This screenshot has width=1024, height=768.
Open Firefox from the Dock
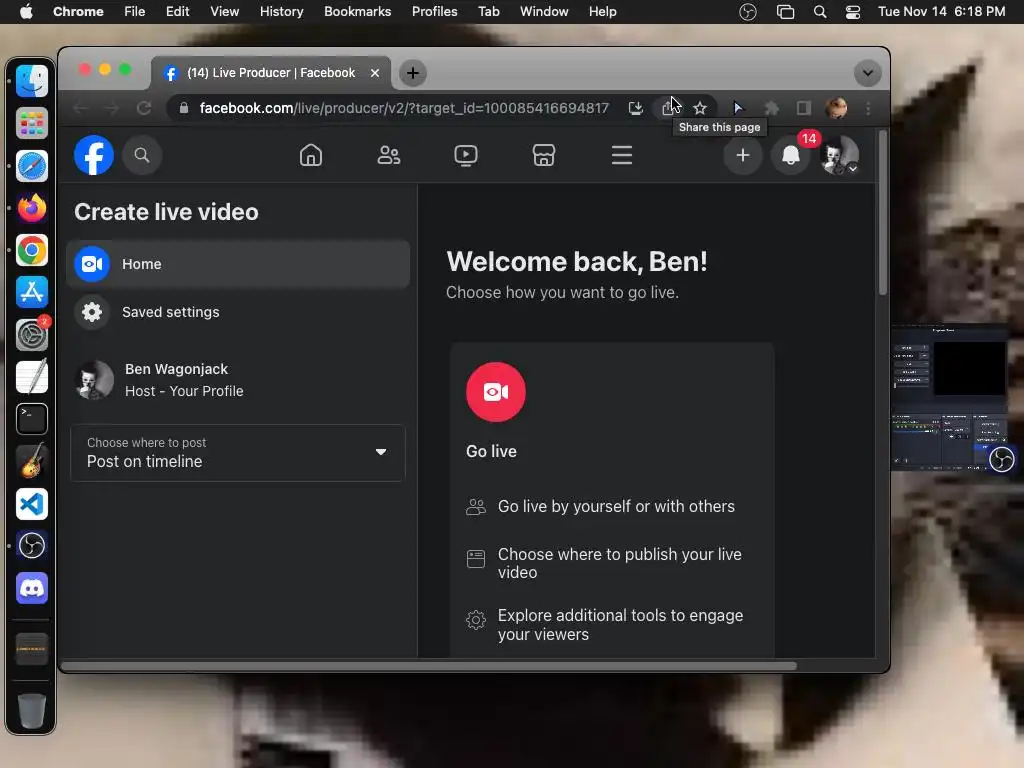[x=31, y=208]
